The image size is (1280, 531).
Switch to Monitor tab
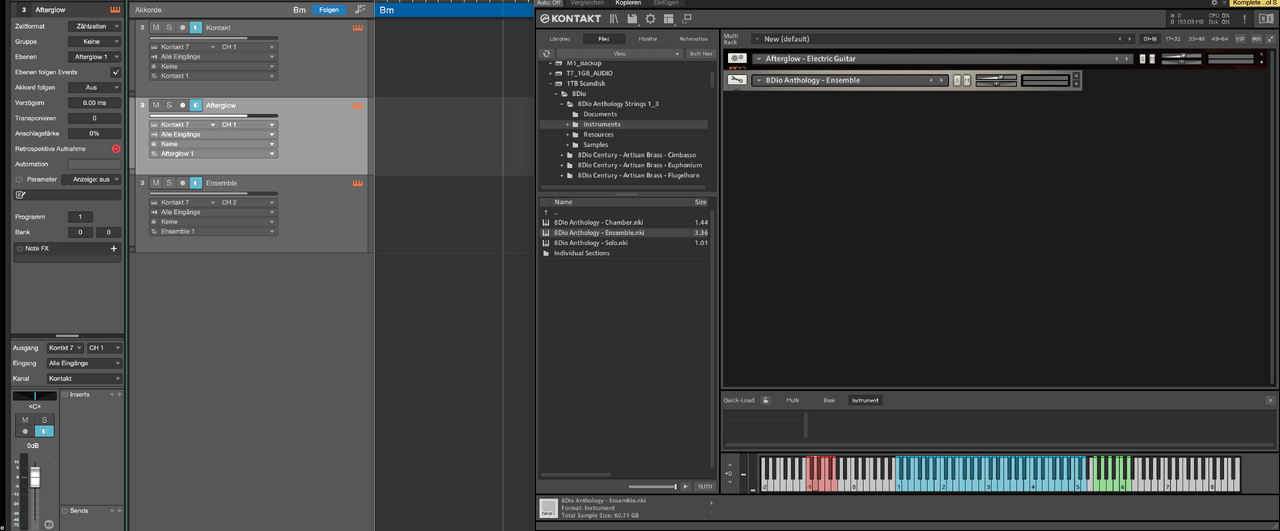tap(648, 39)
